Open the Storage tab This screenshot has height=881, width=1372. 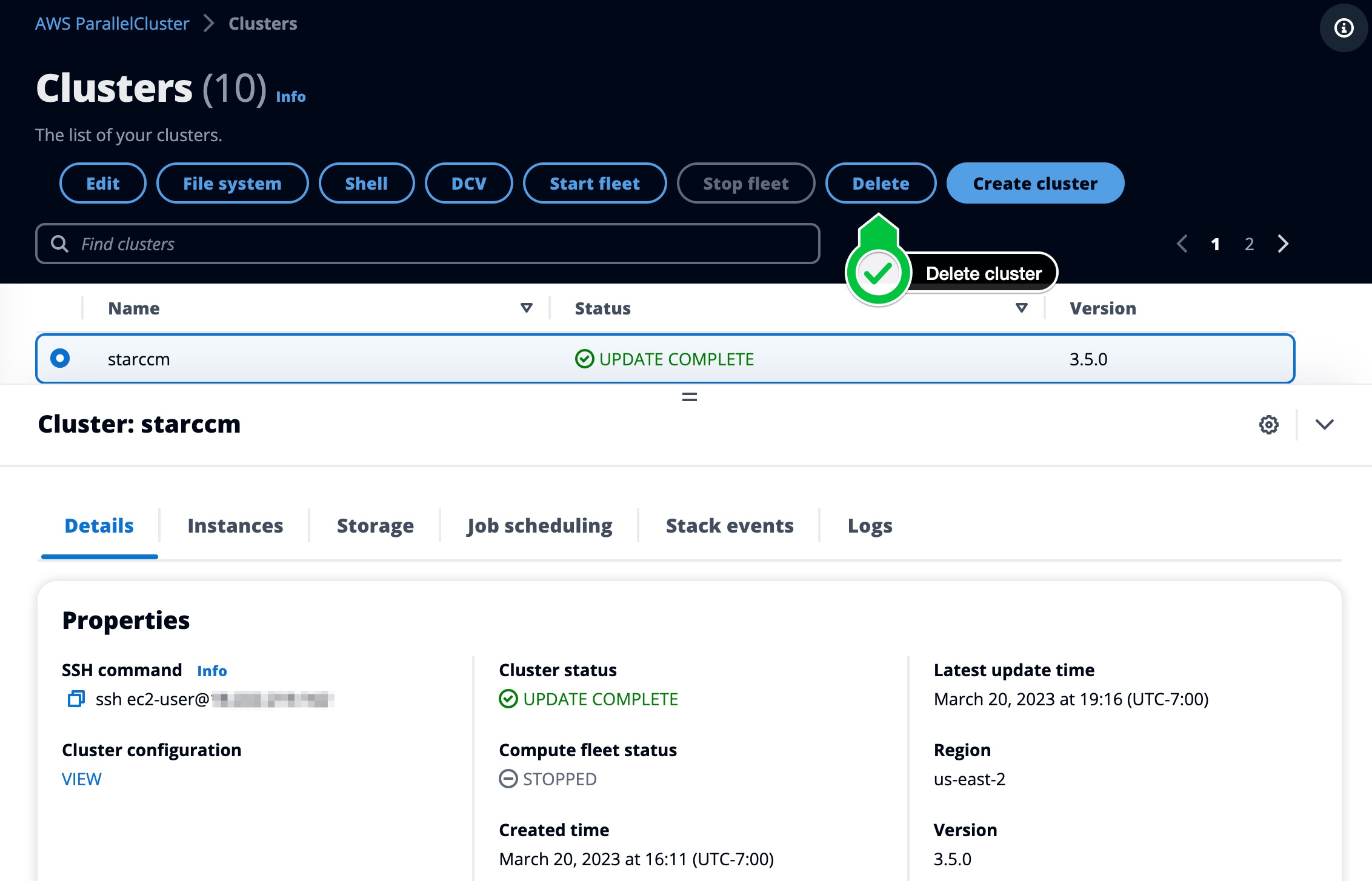pyautogui.click(x=375, y=525)
